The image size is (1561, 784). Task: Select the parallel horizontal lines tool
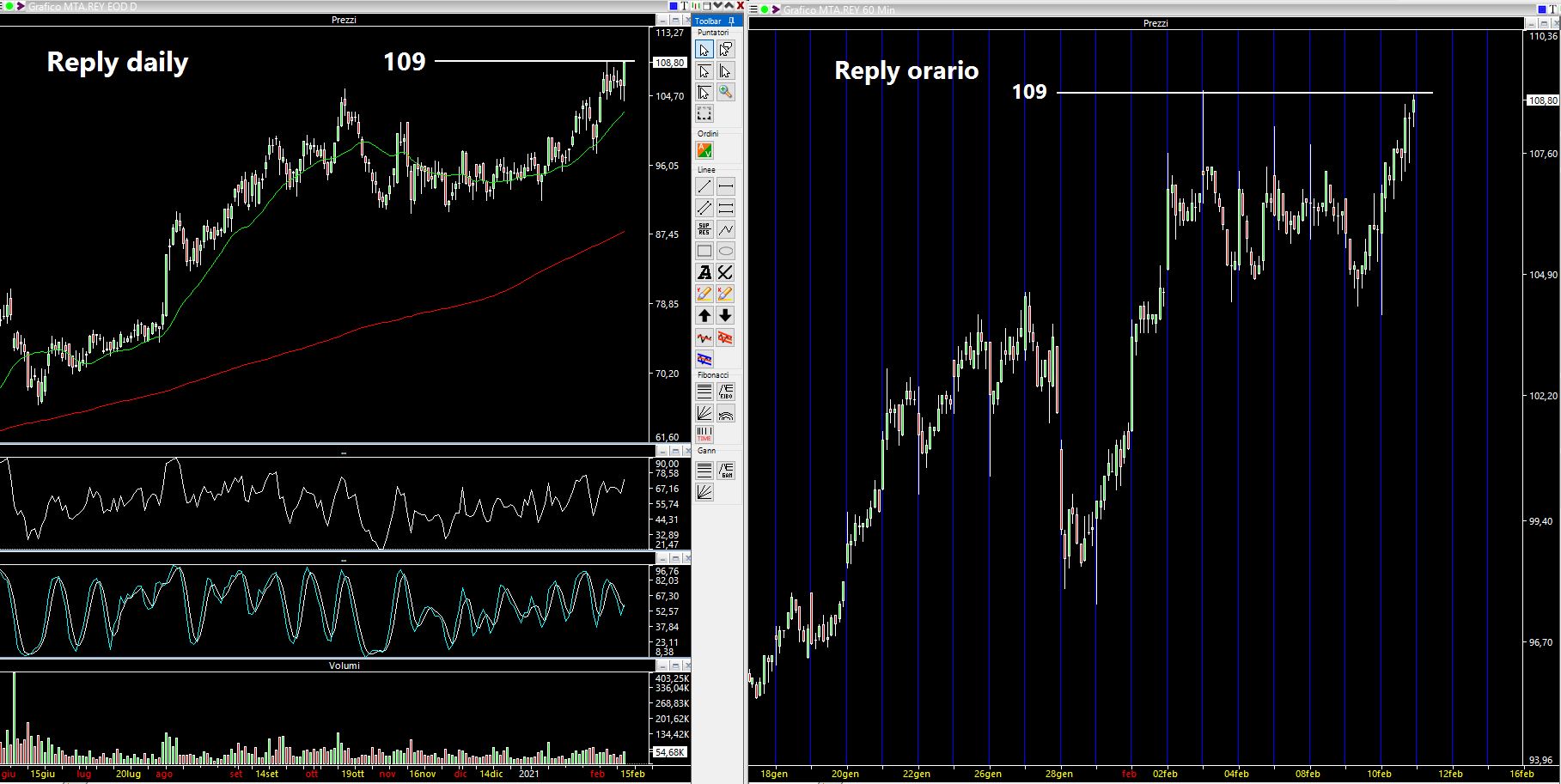[x=726, y=208]
